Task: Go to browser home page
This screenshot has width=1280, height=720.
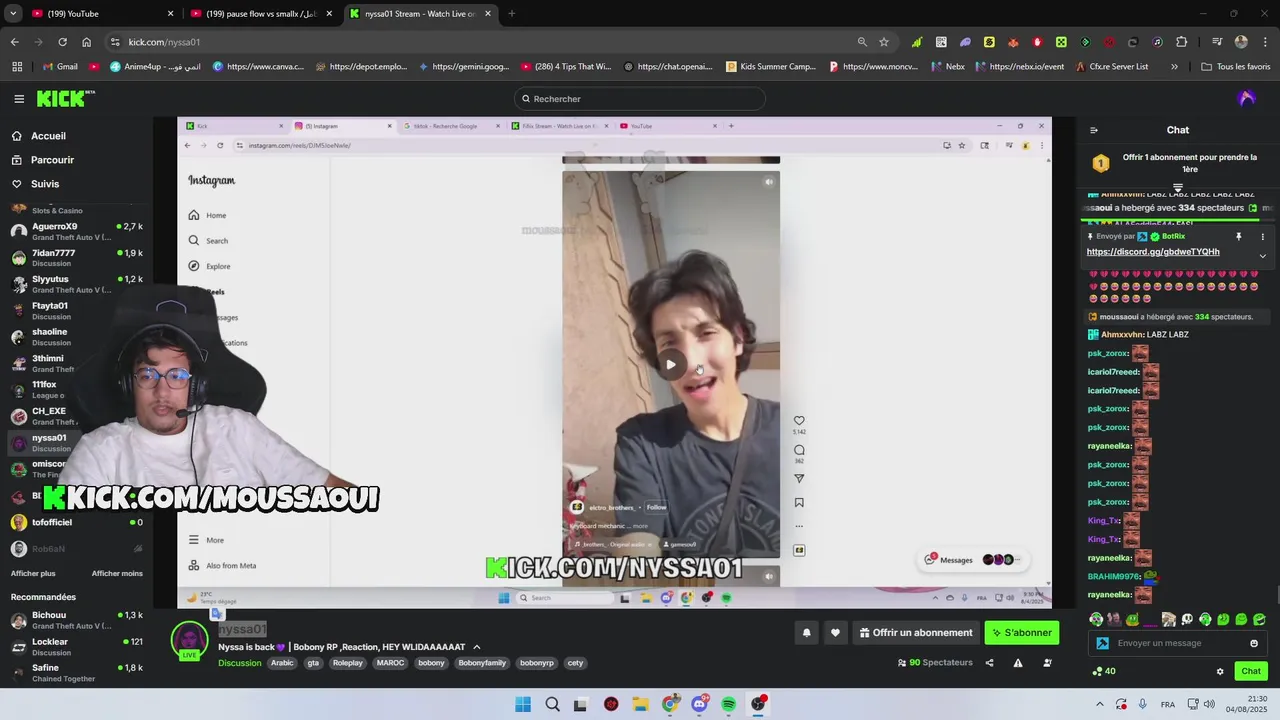Action: (87, 42)
